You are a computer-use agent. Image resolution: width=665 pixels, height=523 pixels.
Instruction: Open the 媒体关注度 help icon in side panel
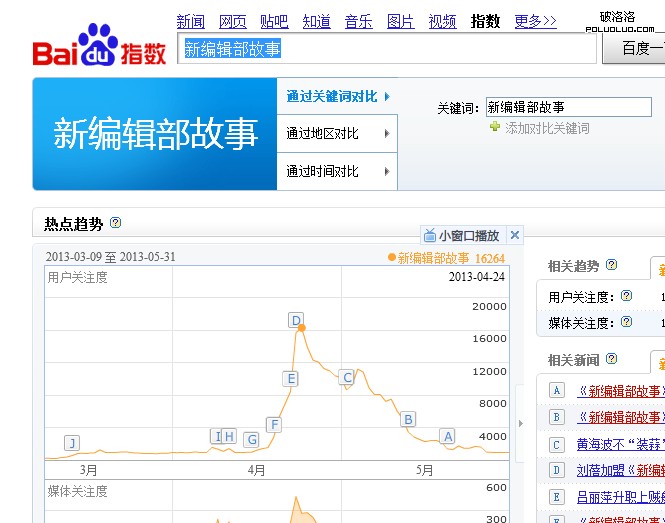pos(626,322)
